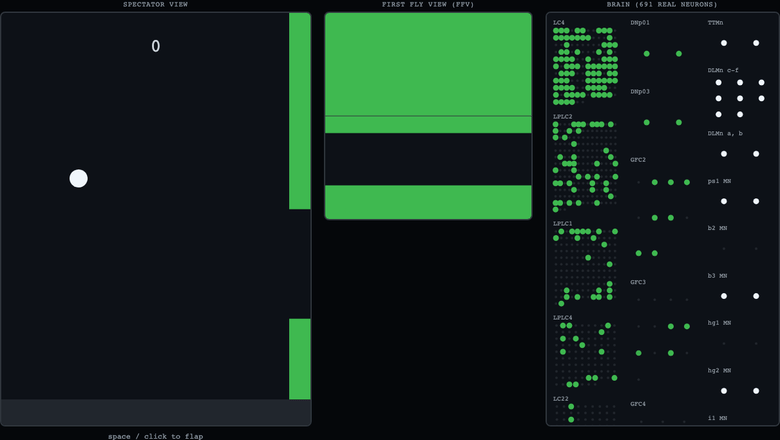The image size is (780, 440).
Task: Click the upper green pipe in spectator view
Action: pos(300,111)
